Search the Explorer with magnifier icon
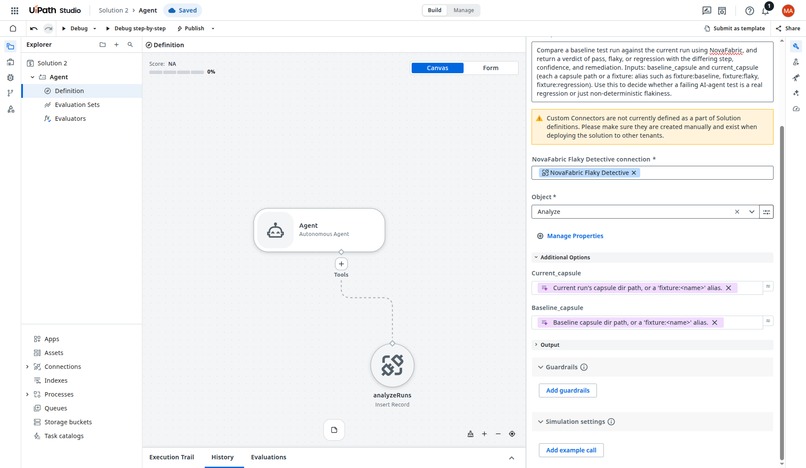The height and width of the screenshot is (468, 806). click(x=130, y=45)
